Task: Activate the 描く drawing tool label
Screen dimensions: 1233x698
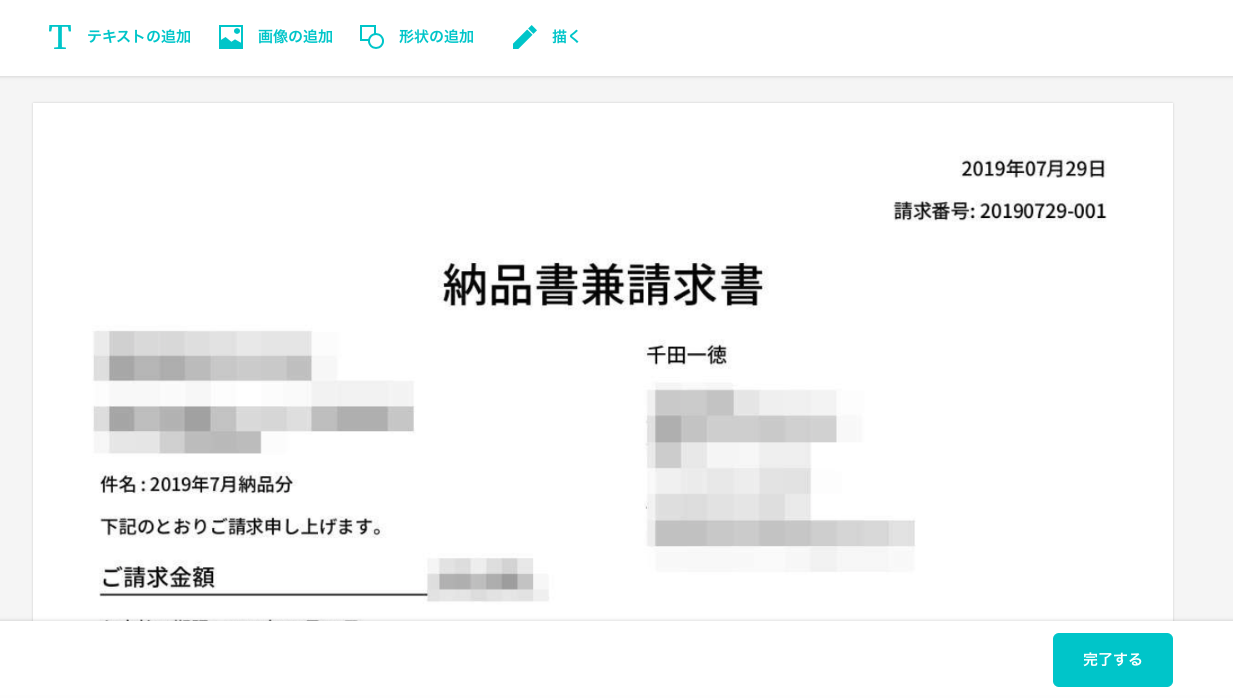Action: coord(566,37)
